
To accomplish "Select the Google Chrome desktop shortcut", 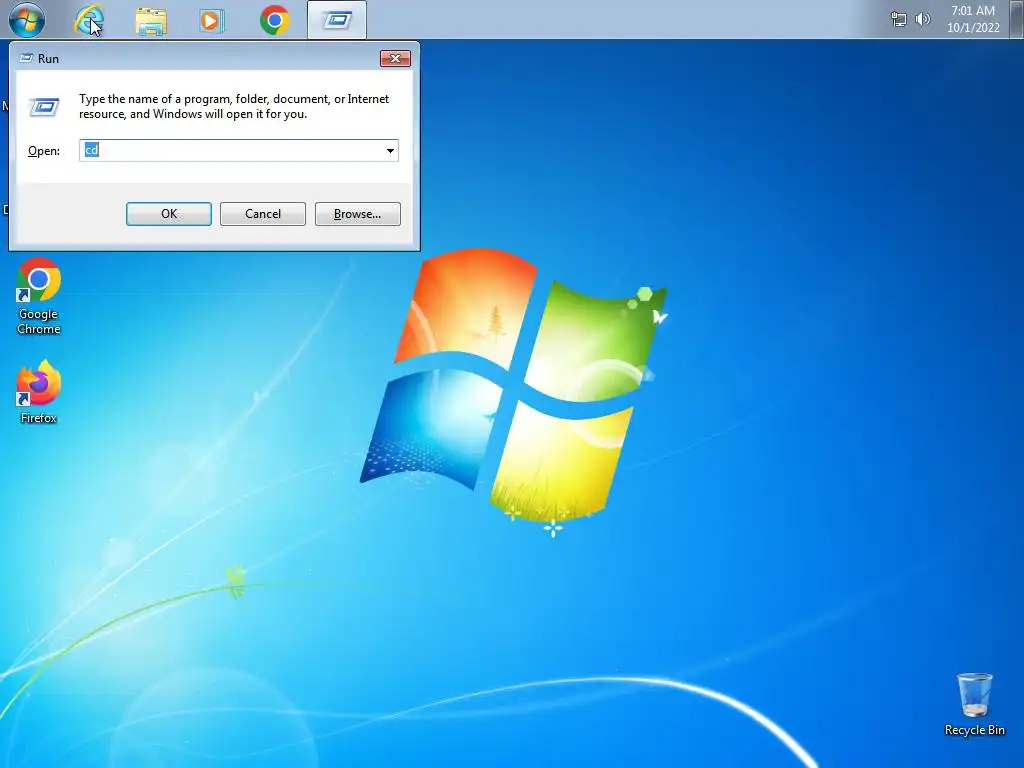I will 39,296.
